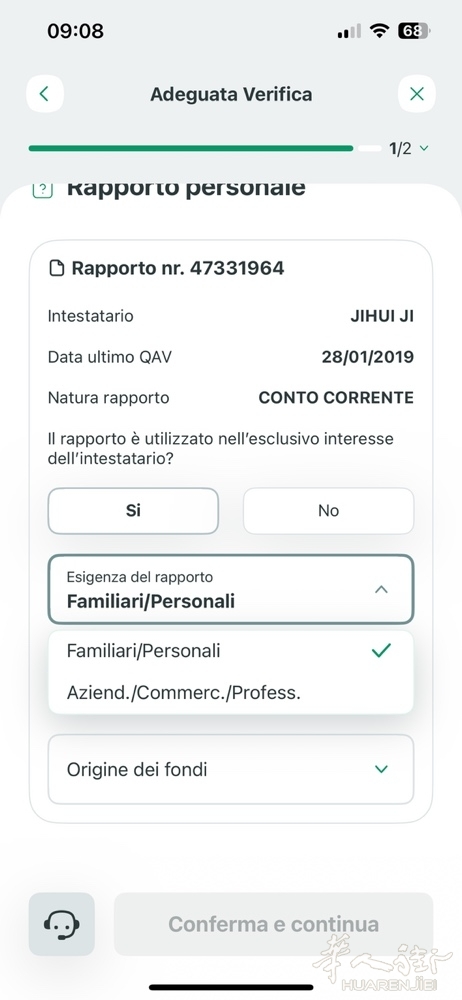Tap the Conferma e continua button

(x=274, y=924)
